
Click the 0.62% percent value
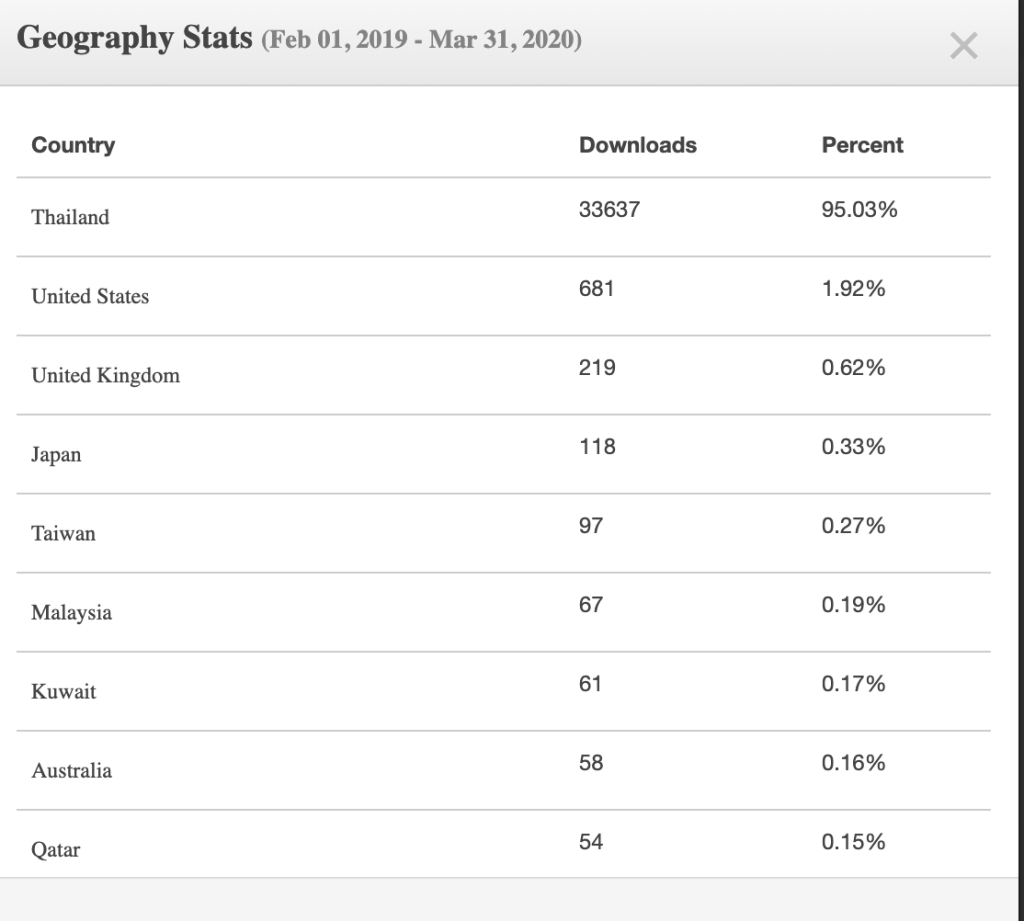[853, 368]
